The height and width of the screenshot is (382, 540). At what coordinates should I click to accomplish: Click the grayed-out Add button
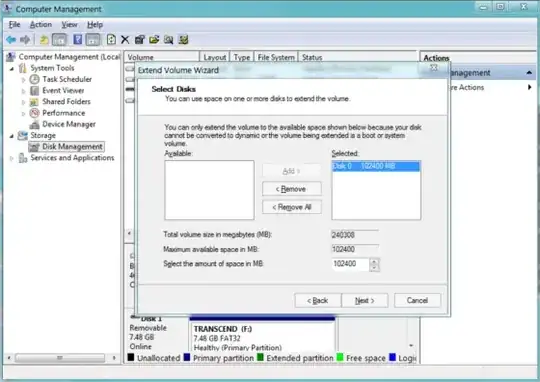(292, 171)
